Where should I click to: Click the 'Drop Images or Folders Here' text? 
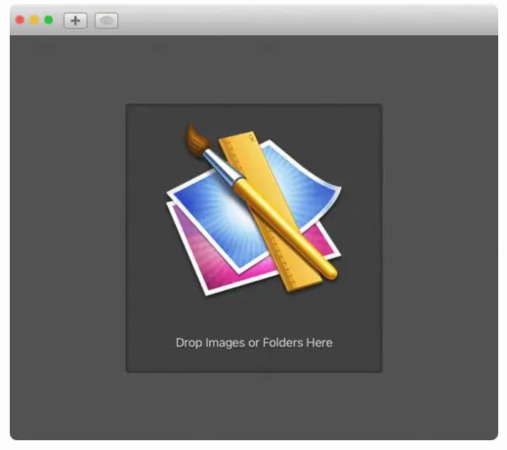pyautogui.click(x=254, y=343)
